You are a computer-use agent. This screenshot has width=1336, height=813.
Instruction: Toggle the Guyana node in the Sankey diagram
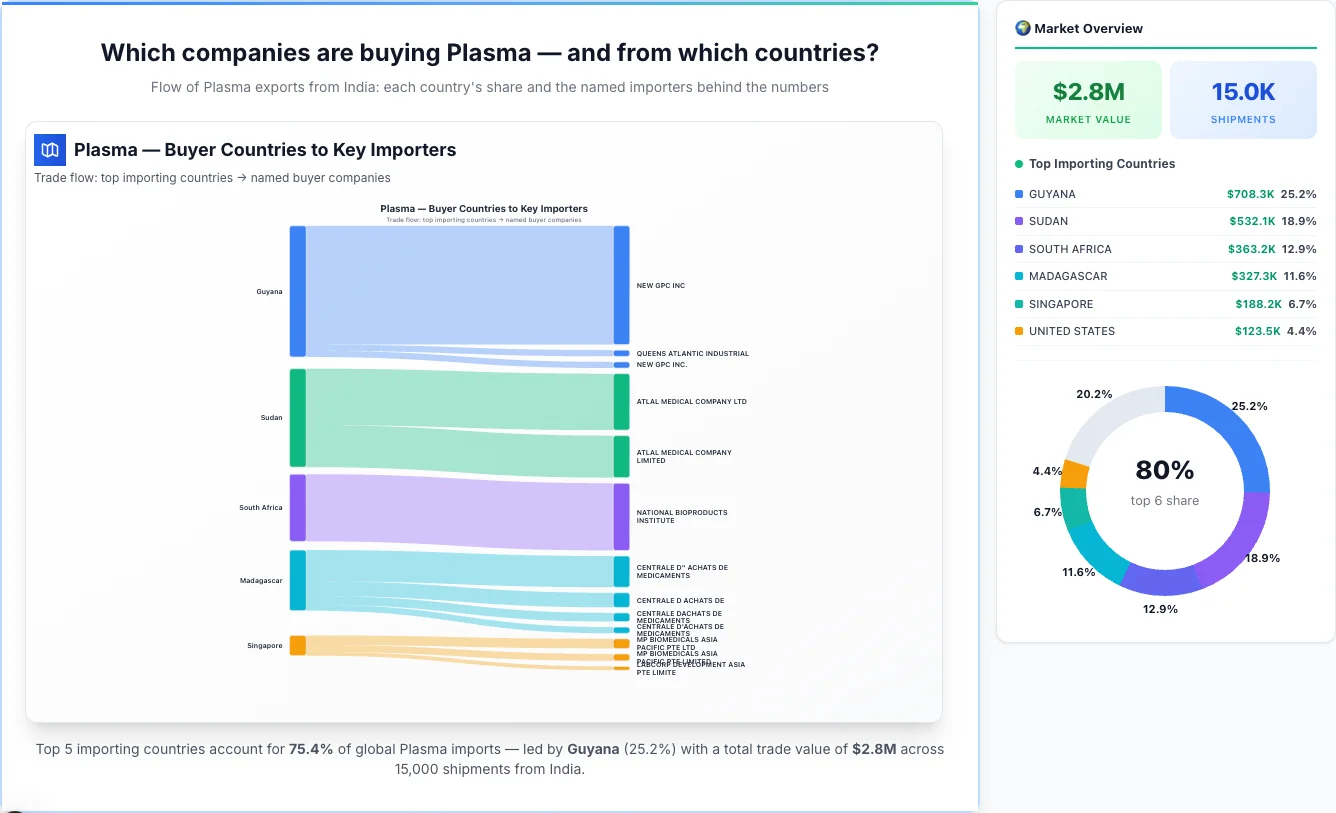(296, 291)
